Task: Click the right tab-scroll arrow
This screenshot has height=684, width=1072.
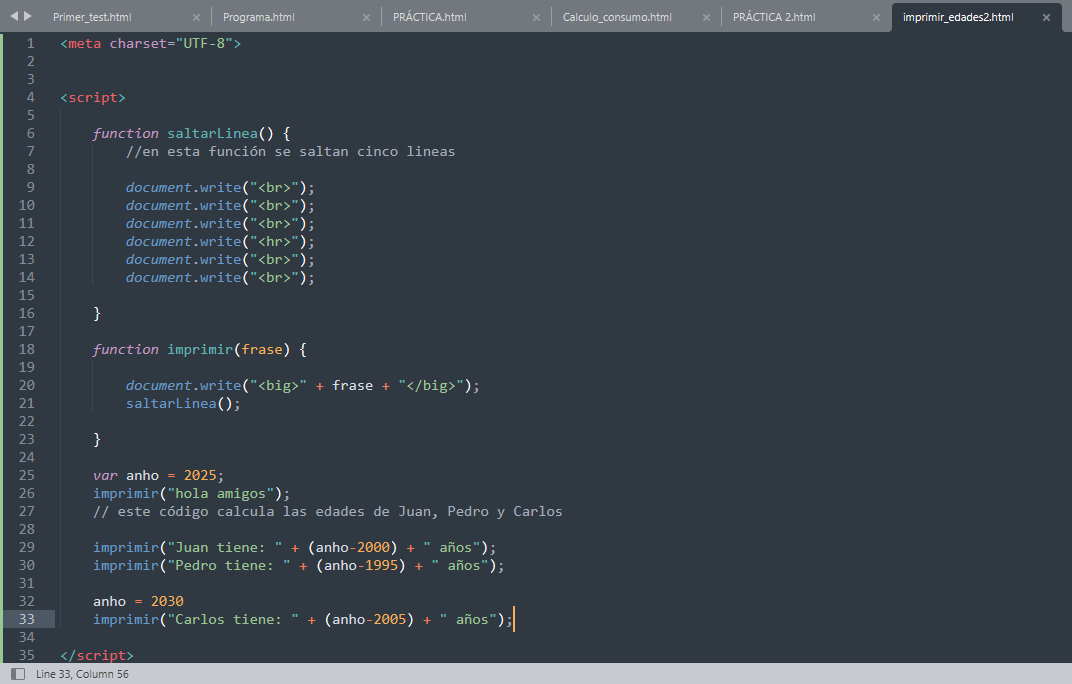Action: click(28, 16)
